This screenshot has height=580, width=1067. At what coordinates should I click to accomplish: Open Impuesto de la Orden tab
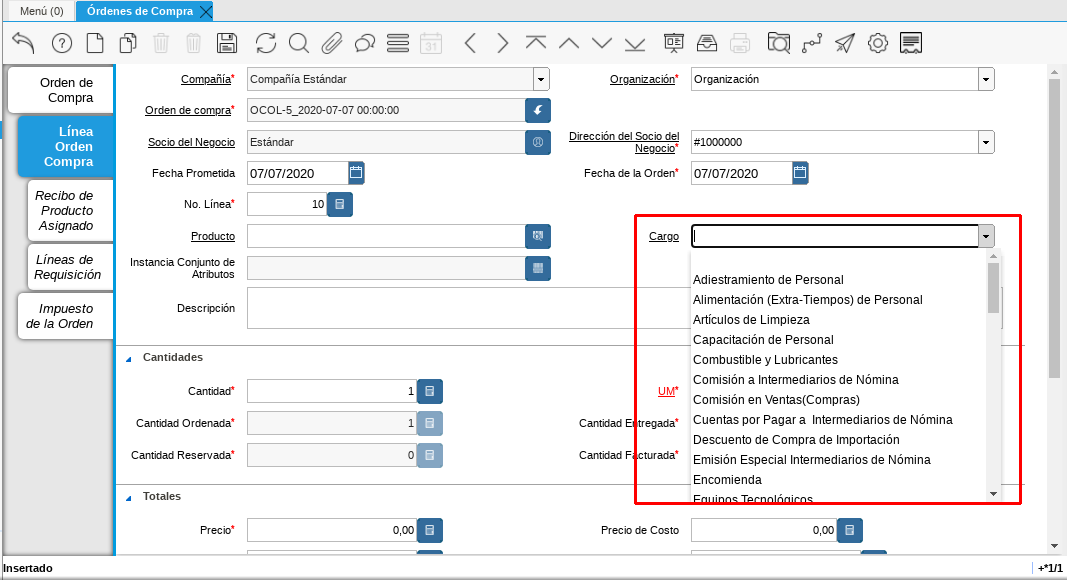coord(66,316)
